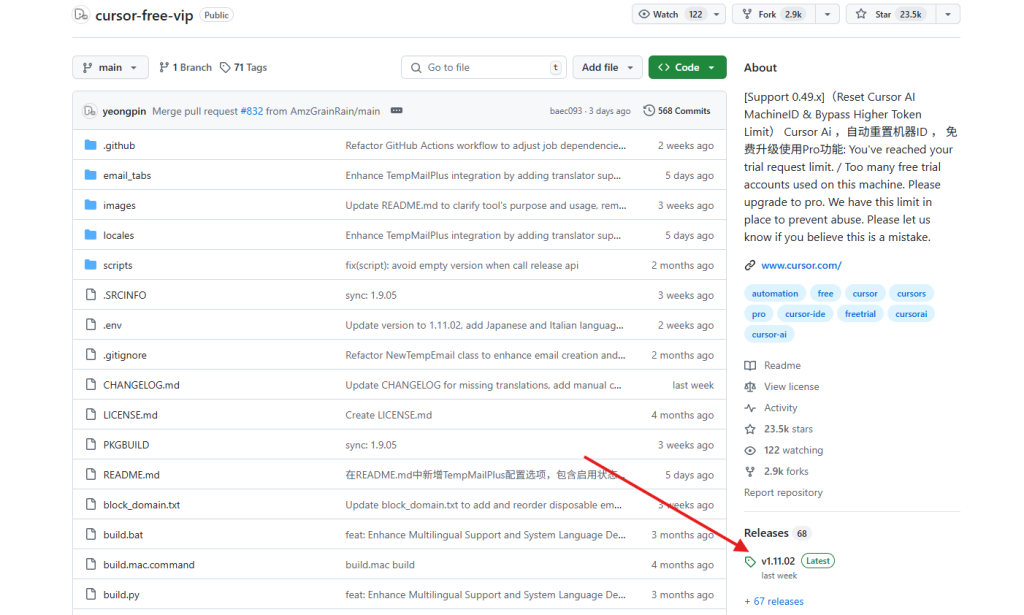Open the main branch dropdown

(x=110, y=67)
